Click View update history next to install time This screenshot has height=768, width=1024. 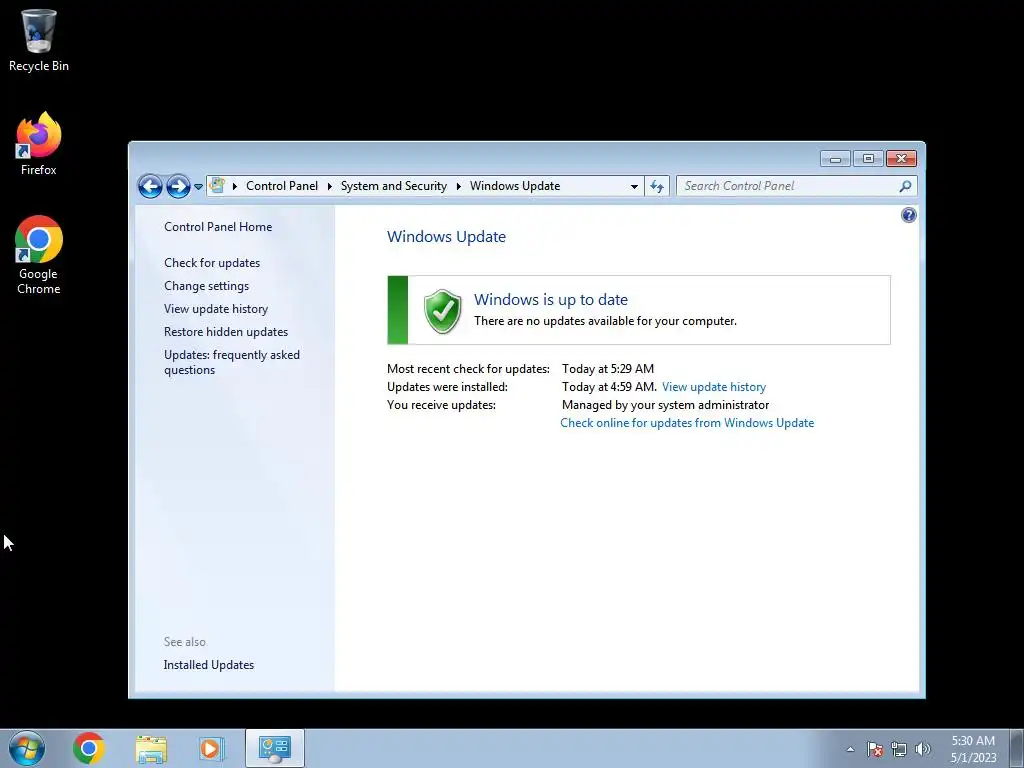714,387
